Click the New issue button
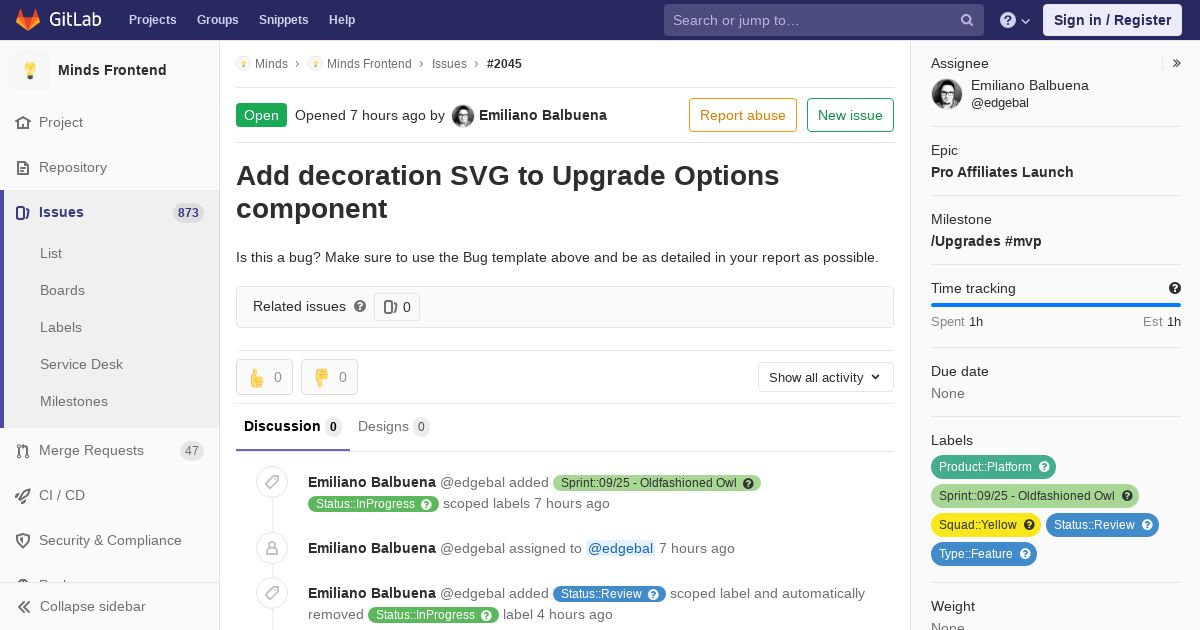The height and width of the screenshot is (630, 1200). pos(850,115)
